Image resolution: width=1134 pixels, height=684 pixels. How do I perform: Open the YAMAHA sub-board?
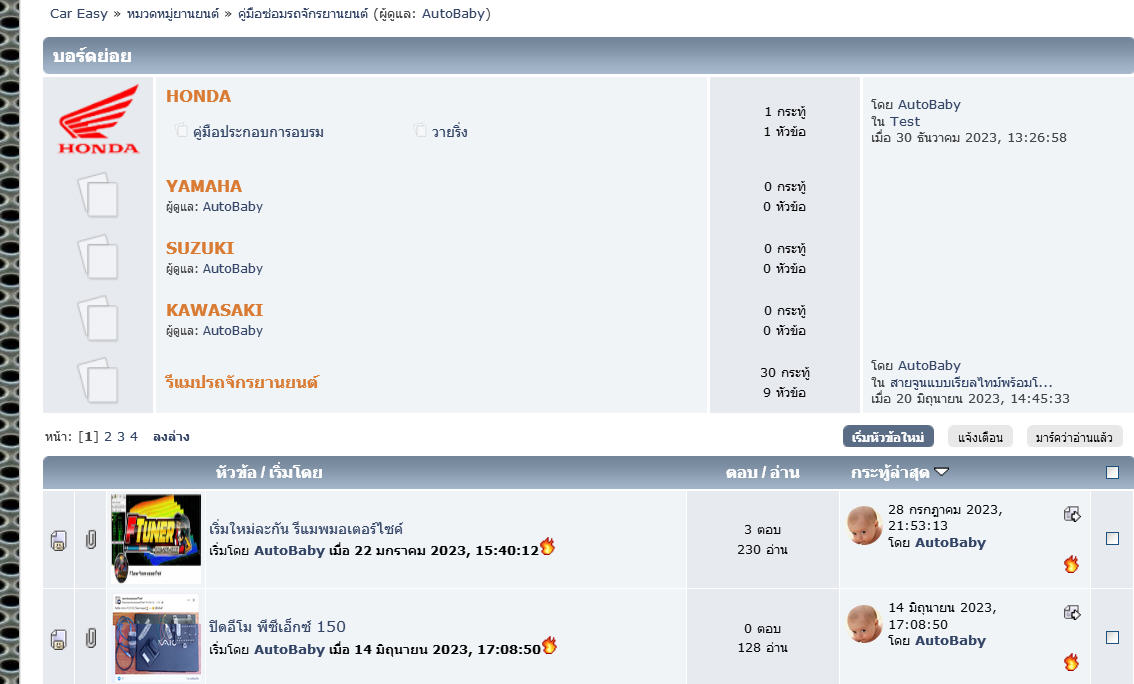tap(204, 186)
